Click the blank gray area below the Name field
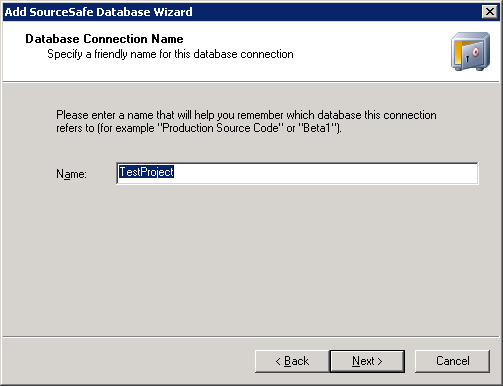This screenshot has width=503, height=386. pos(250,260)
